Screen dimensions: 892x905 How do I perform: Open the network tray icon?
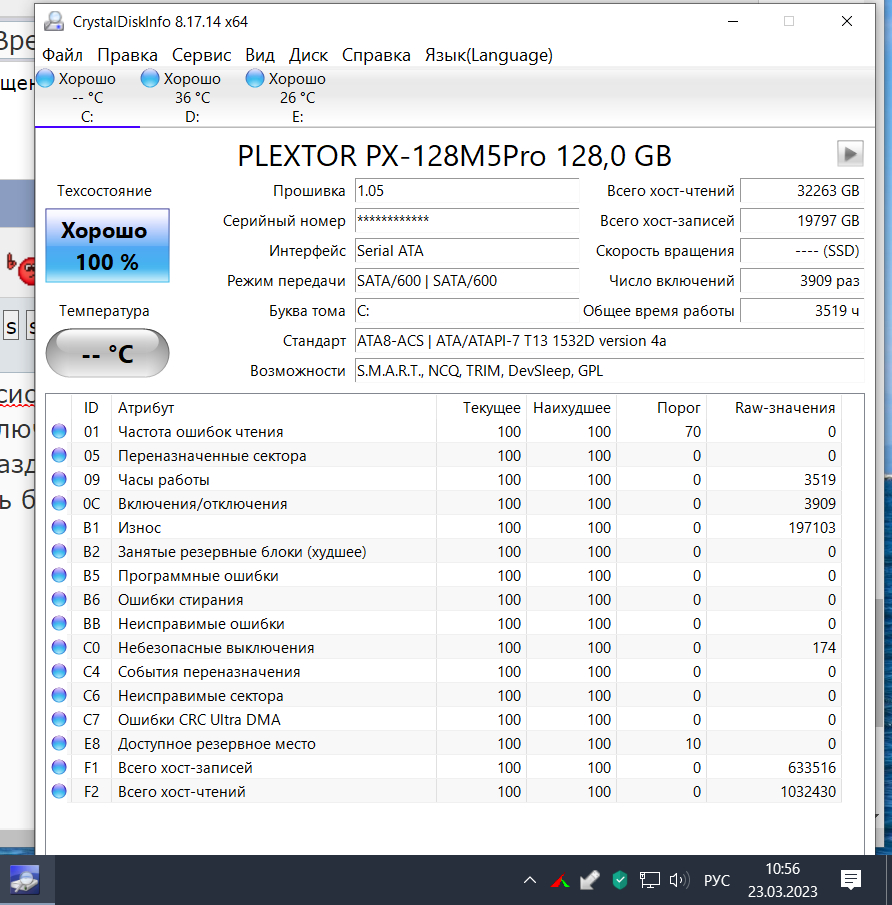coord(650,880)
